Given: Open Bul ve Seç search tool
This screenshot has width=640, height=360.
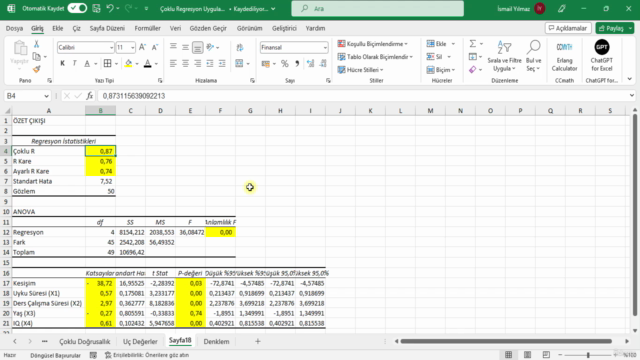Looking at the screenshot, I should tap(533, 56).
